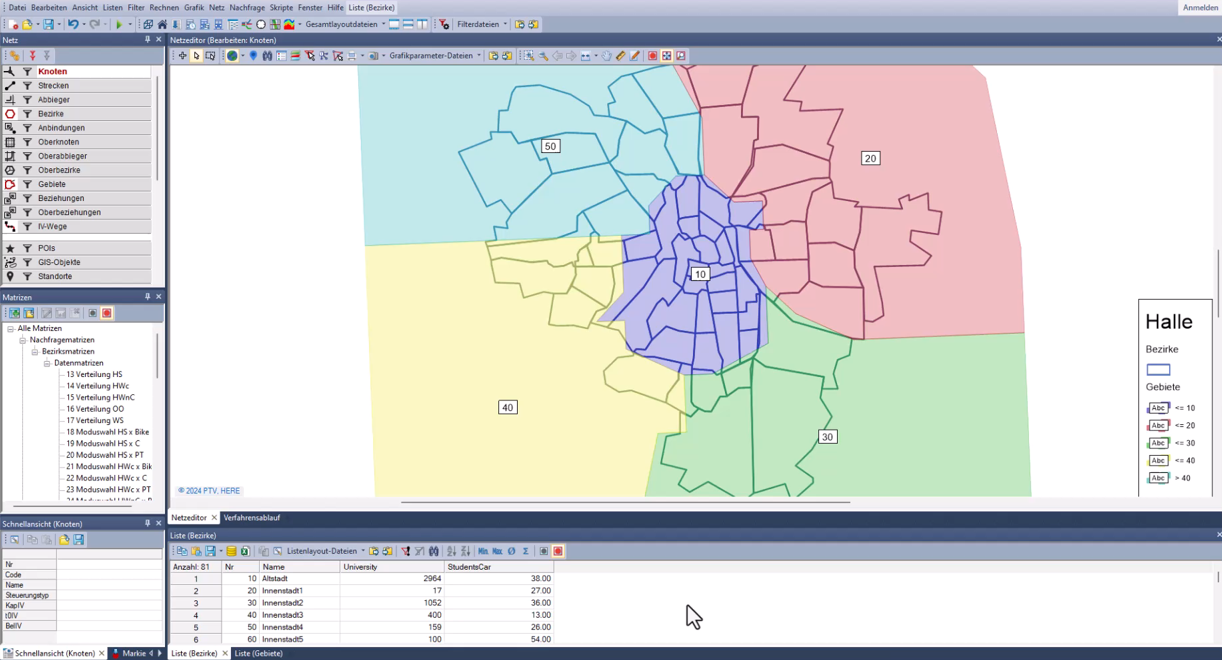This screenshot has width=1222, height=660.
Task: Export the Bezirke list to Excel
Action: (245, 551)
